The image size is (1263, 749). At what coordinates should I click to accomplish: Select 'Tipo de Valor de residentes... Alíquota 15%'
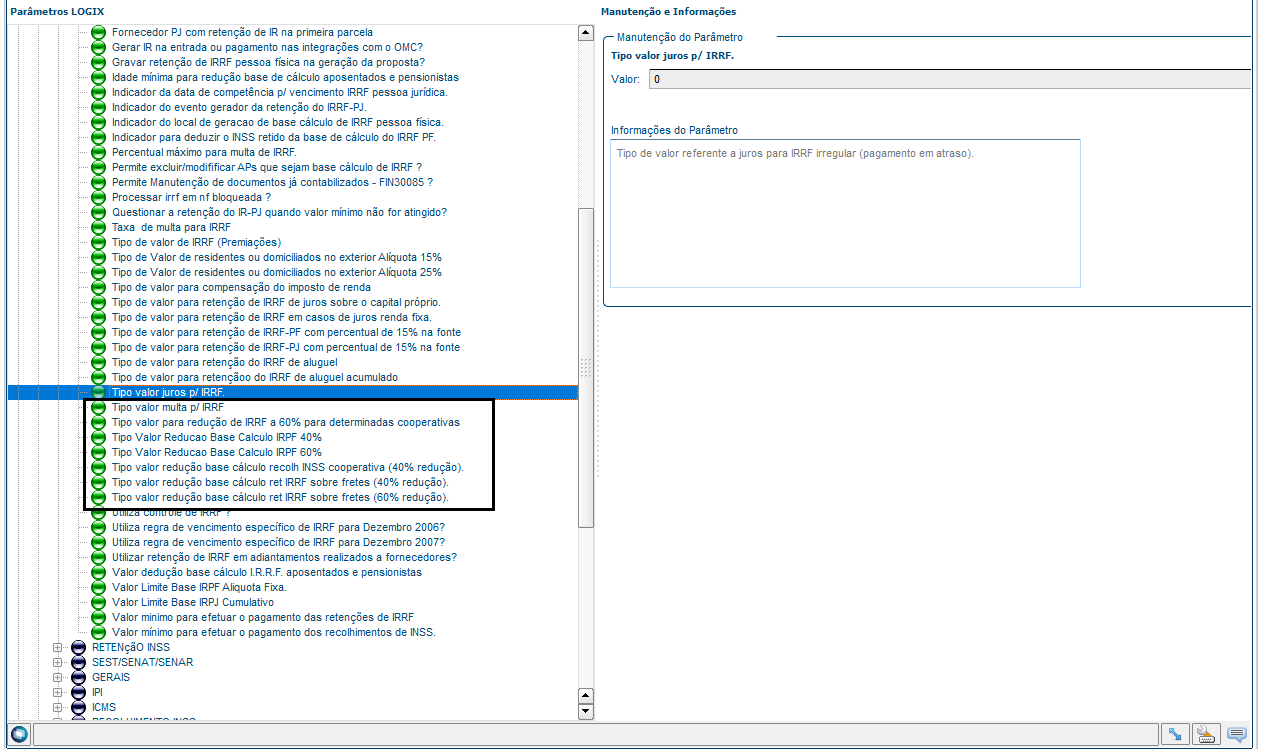coord(277,257)
